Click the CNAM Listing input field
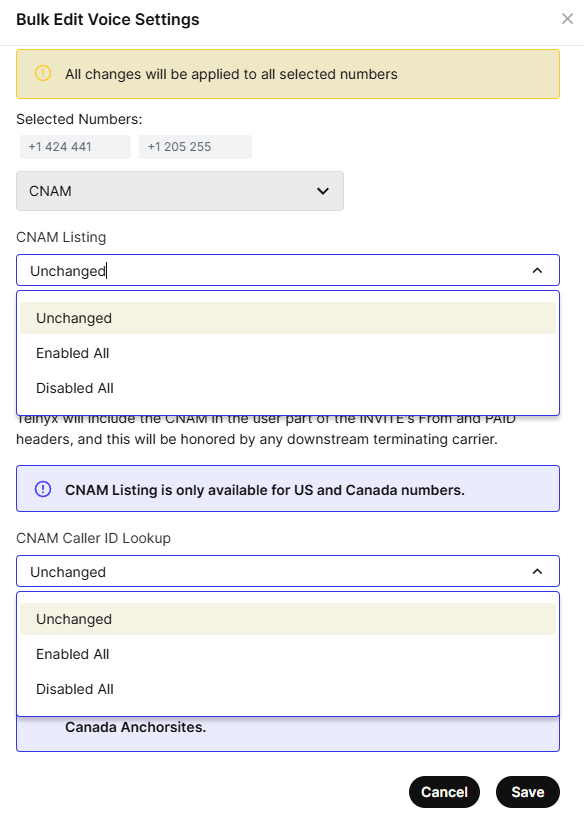The height and width of the screenshot is (827, 585). 287,271
